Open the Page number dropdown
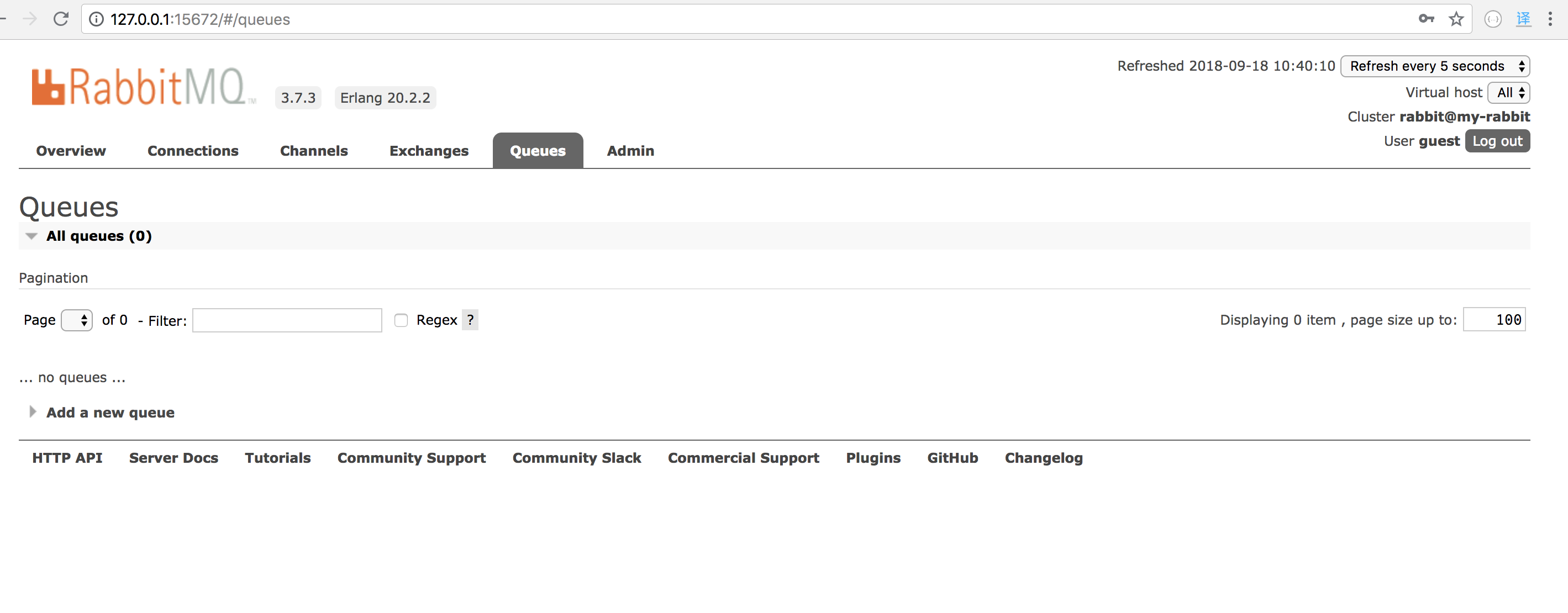The image size is (1568, 613). pos(77,320)
